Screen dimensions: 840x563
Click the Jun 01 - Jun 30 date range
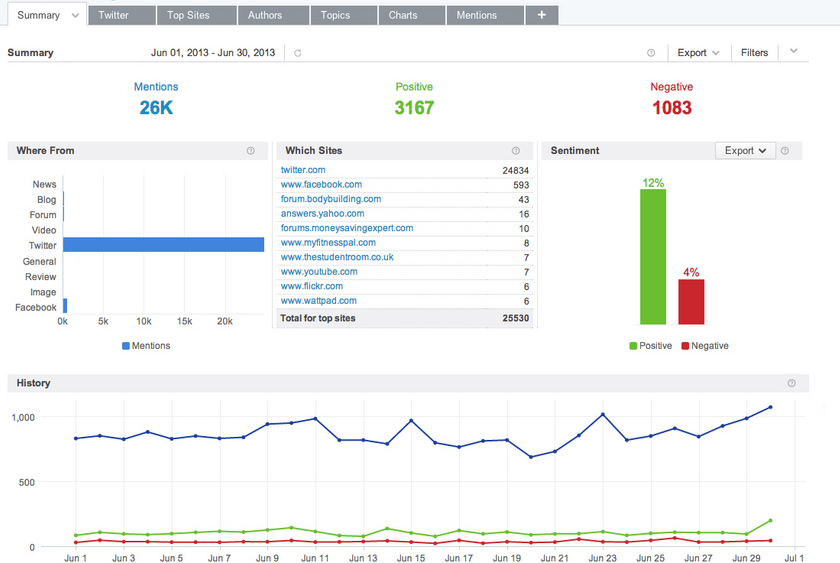tap(213, 52)
